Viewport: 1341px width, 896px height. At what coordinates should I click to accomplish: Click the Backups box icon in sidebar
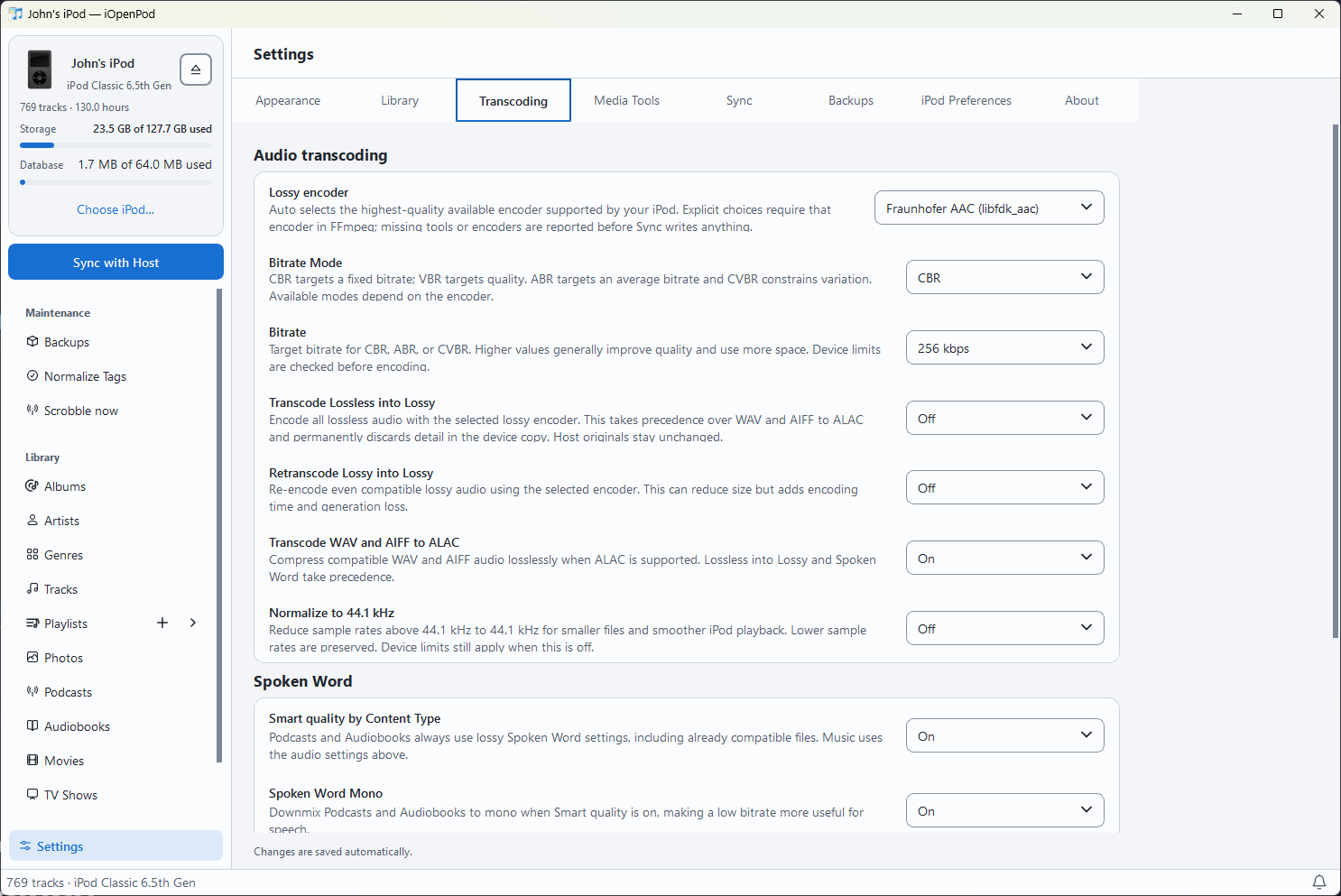coord(32,342)
